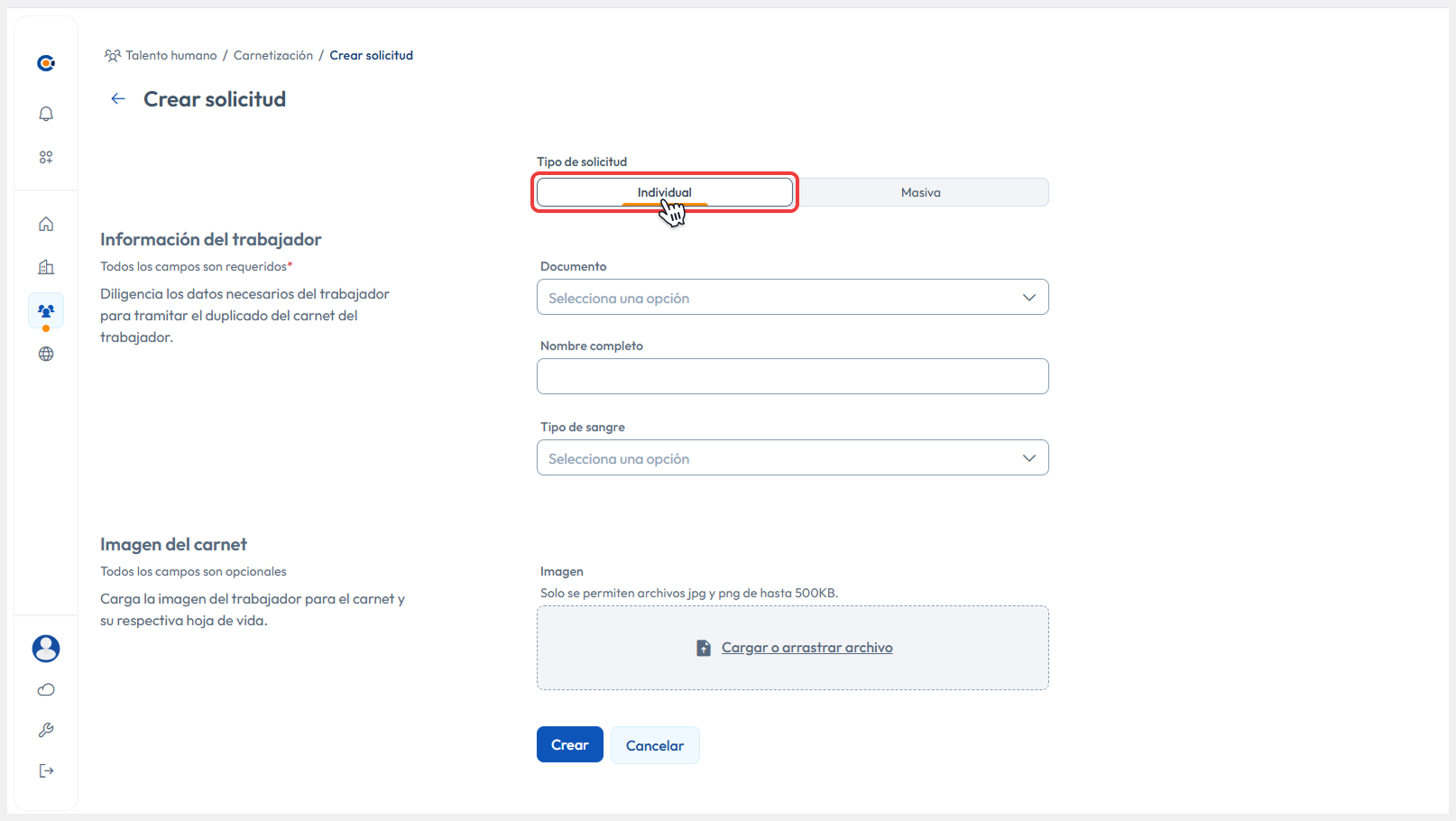Click the notifications bell icon
This screenshot has width=1456, height=821.
click(46, 114)
